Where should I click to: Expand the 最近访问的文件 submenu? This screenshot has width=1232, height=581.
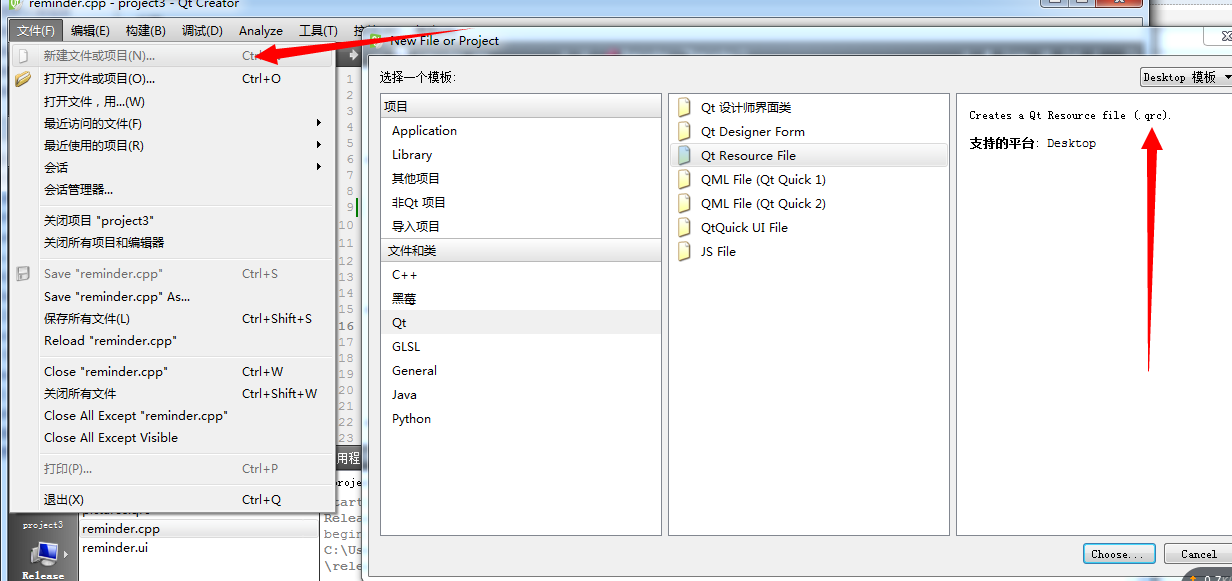(x=319, y=123)
